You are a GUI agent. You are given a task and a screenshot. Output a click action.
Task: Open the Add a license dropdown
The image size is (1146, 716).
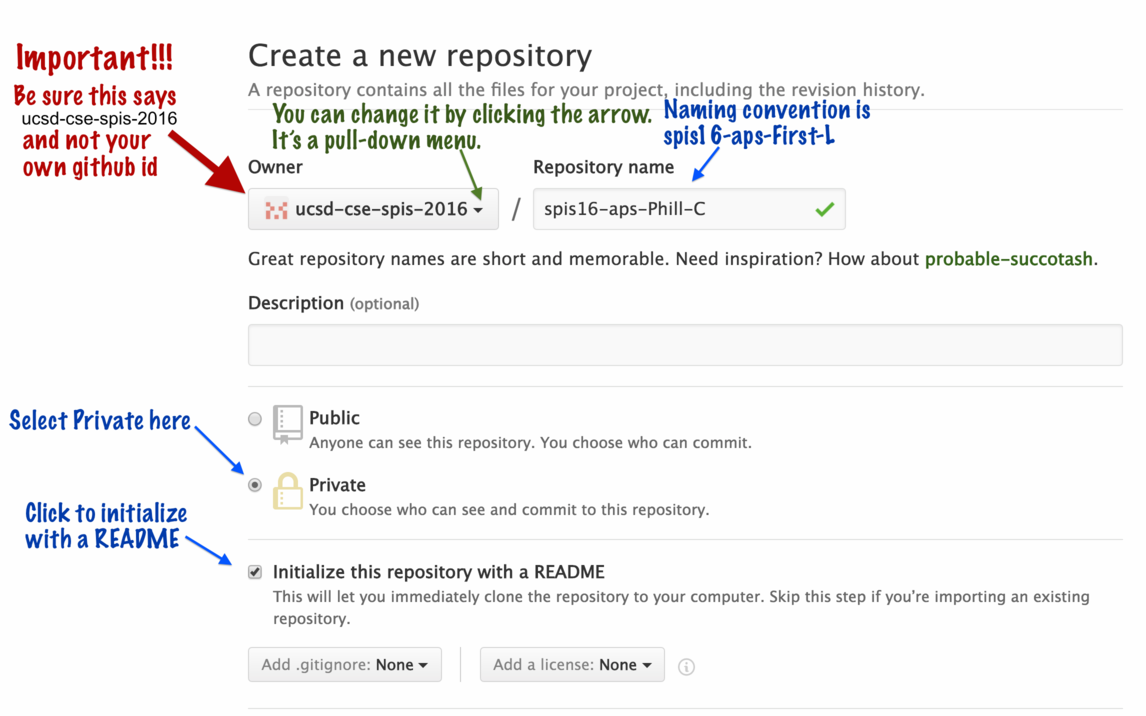(572, 664)
